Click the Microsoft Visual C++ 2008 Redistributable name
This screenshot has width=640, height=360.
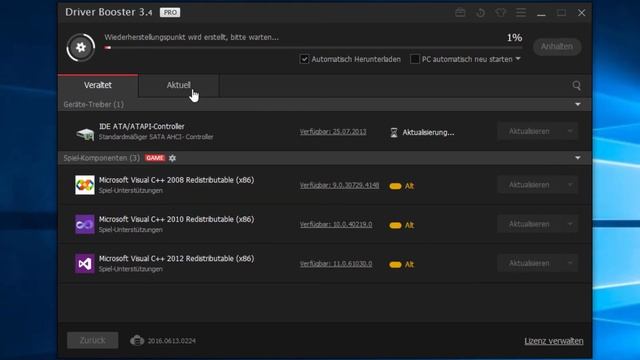click(x=176, y=180)
